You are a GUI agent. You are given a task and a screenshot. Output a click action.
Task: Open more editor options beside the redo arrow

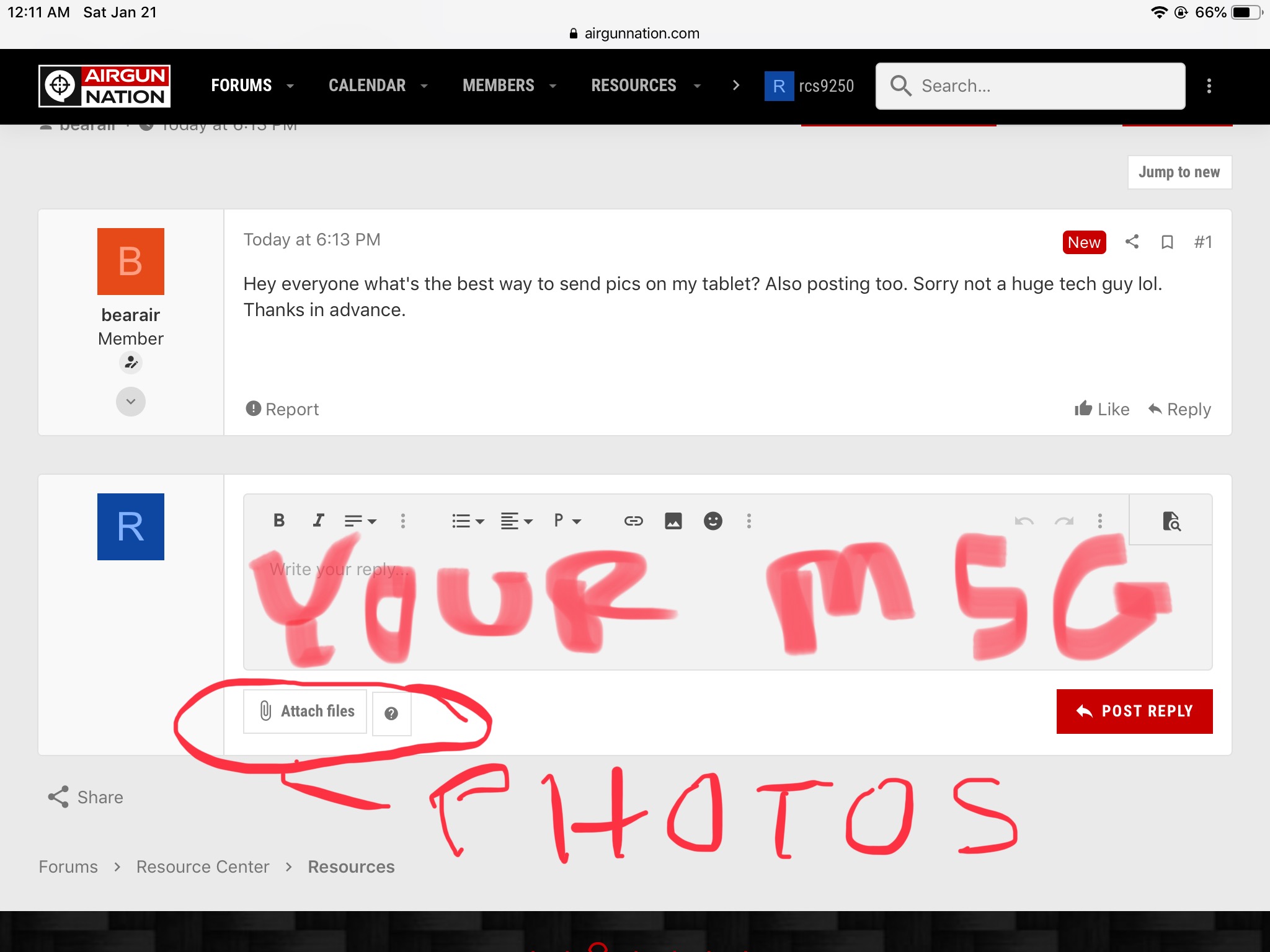point(1100,521)
